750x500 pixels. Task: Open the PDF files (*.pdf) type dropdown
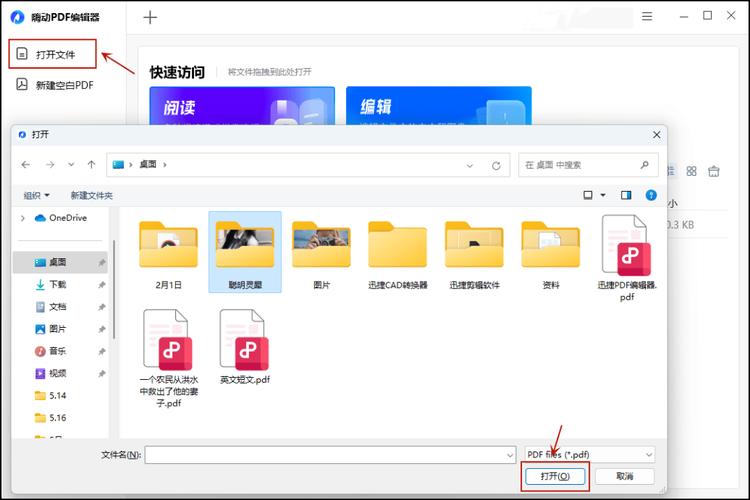point(589,455)
